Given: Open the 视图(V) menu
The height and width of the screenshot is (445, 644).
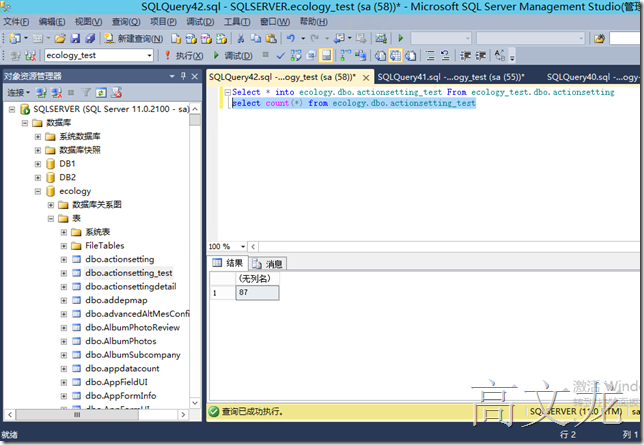Looking at the screenshot, I should pyautogui.click(x=88, y=21).
